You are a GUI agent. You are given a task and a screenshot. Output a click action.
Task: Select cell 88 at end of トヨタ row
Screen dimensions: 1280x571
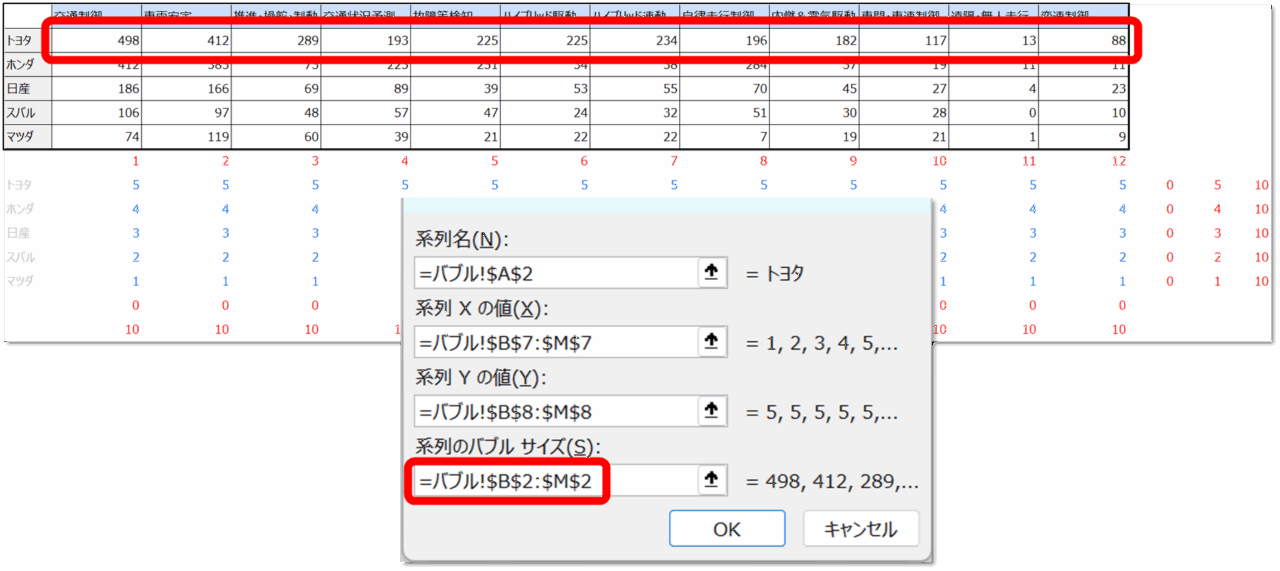point(1085,41)
